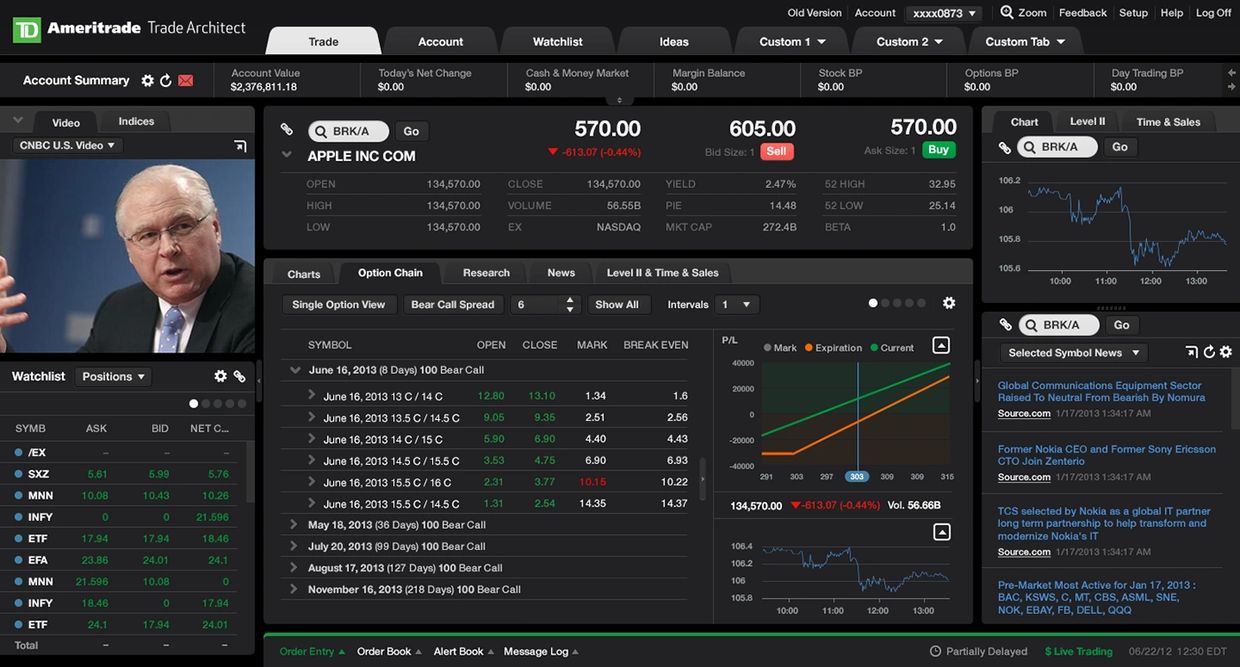Viewport: 1240px width, 667px height.
Task: Open the Account Summary mail envelope icon
Action: click(185, 81)
